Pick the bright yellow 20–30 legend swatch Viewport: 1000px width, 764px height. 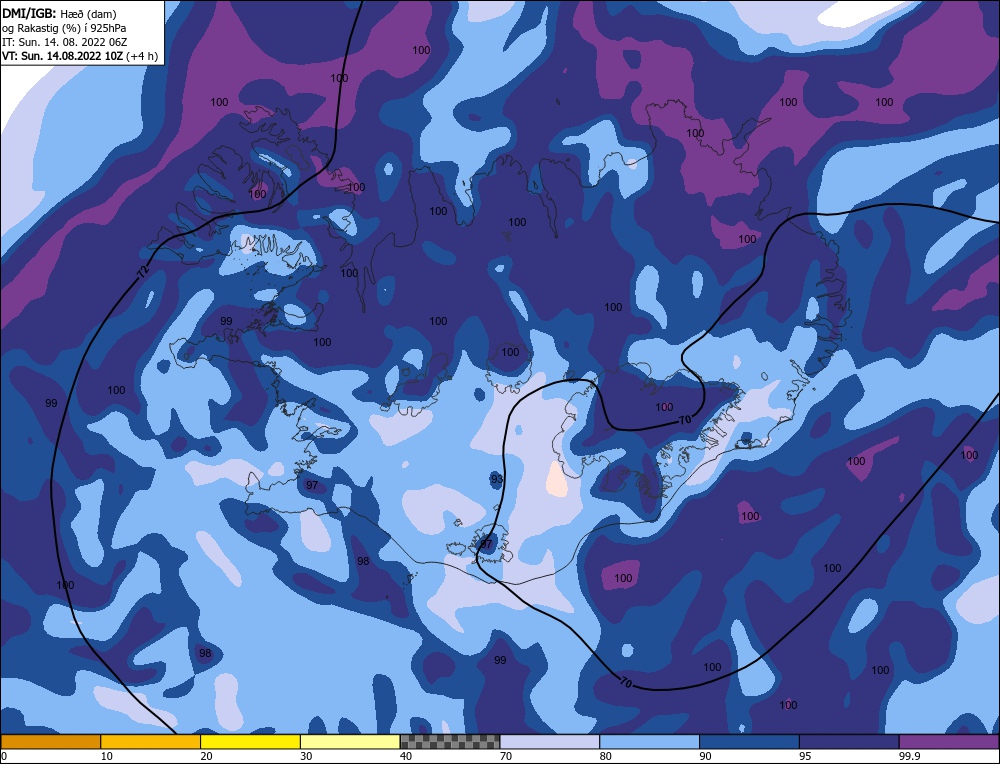[250, 742]
